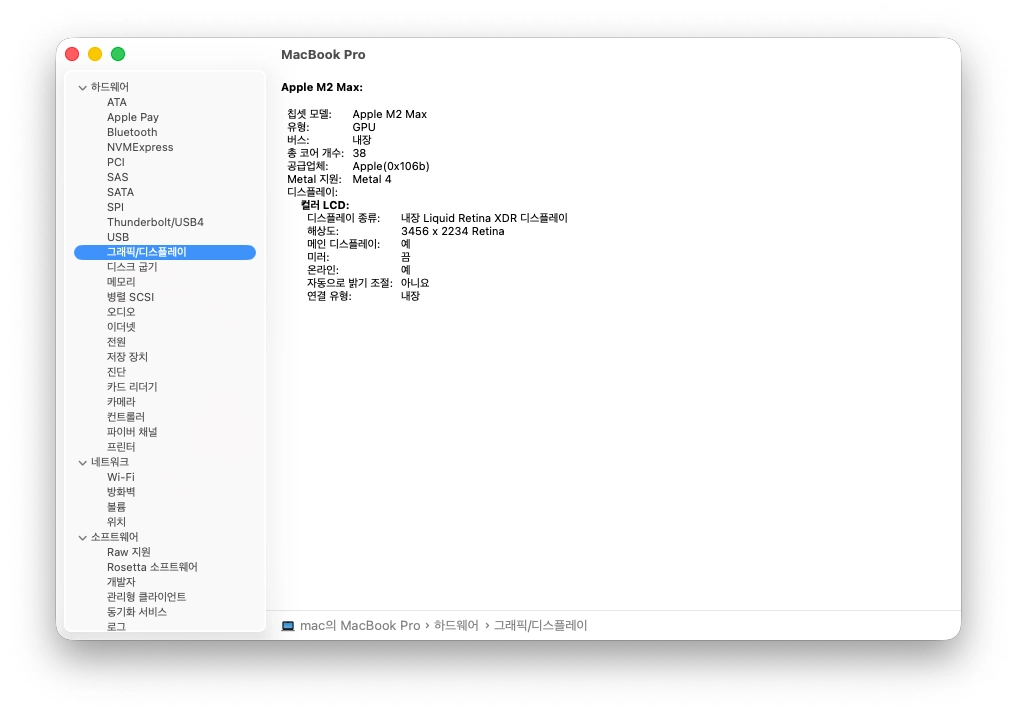Select 동기화 서비스 entry

[136, 612]
